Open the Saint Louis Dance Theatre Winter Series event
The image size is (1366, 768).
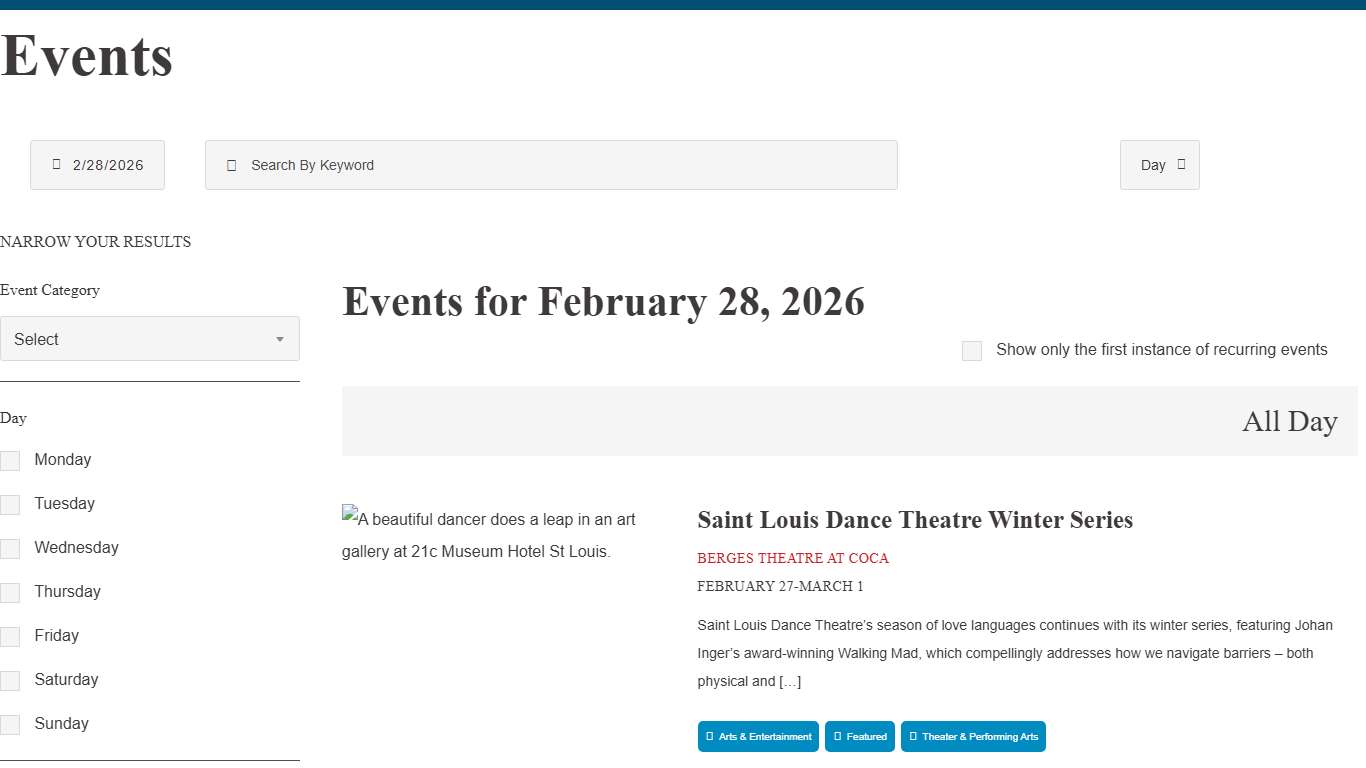(915, 519)
